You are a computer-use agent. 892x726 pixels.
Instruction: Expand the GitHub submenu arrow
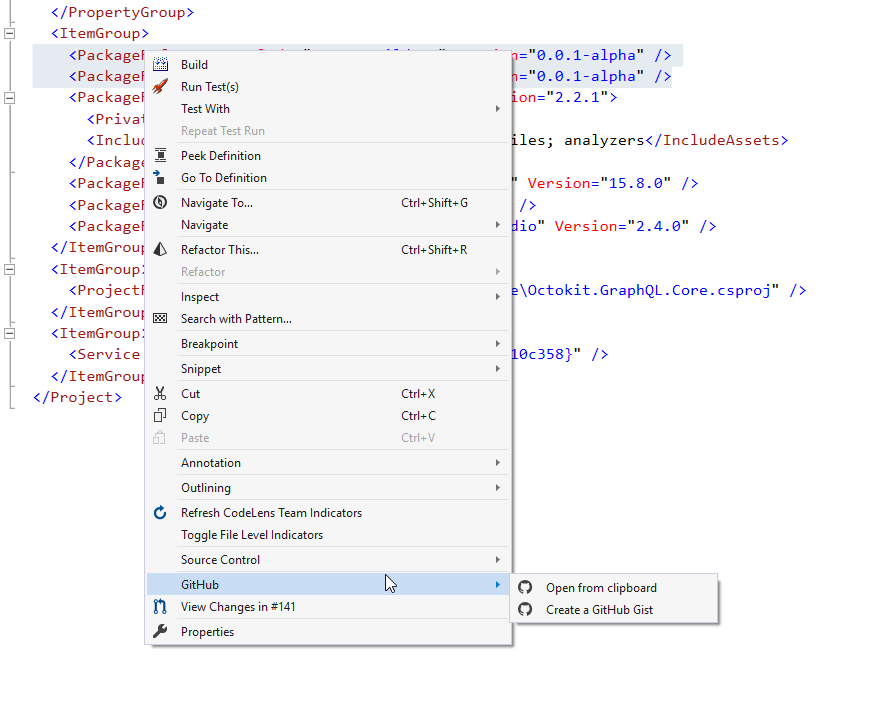pos(498,584)
